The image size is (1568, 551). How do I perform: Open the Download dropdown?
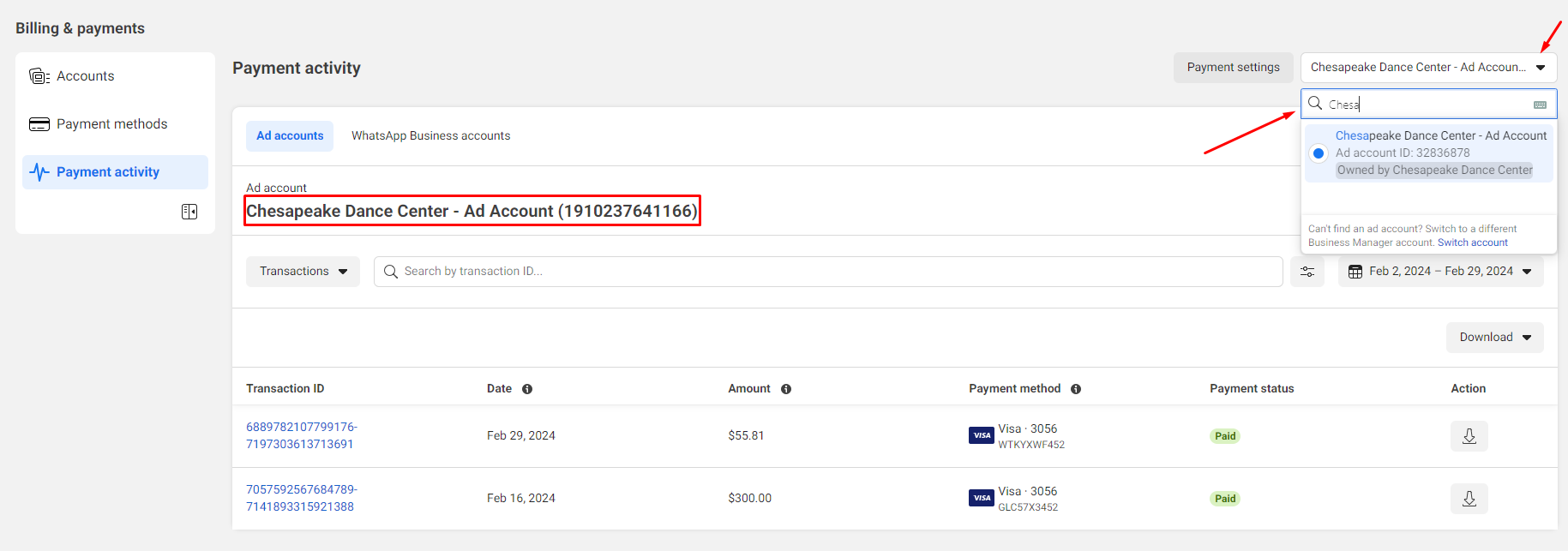click(x=1494, y=338)
